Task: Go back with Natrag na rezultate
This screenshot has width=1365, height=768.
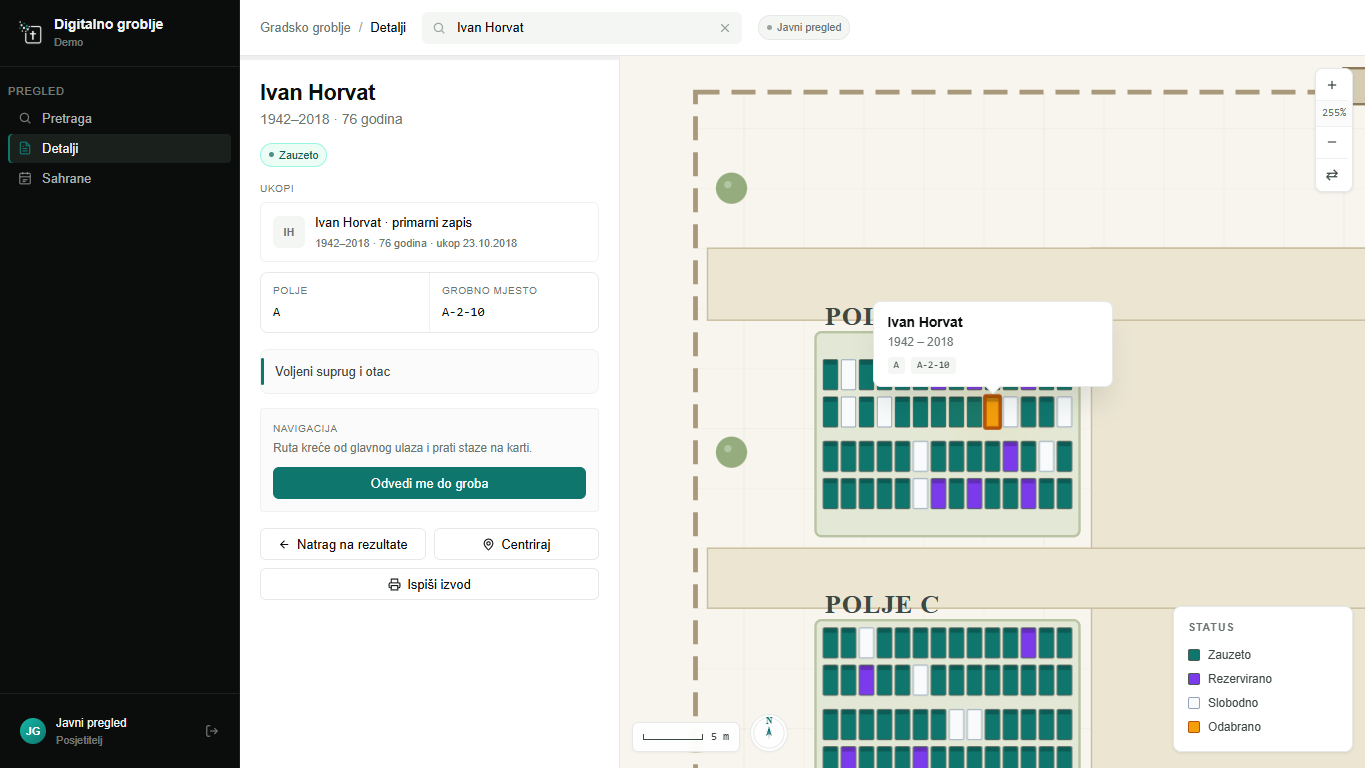Action: coord(343,544)
